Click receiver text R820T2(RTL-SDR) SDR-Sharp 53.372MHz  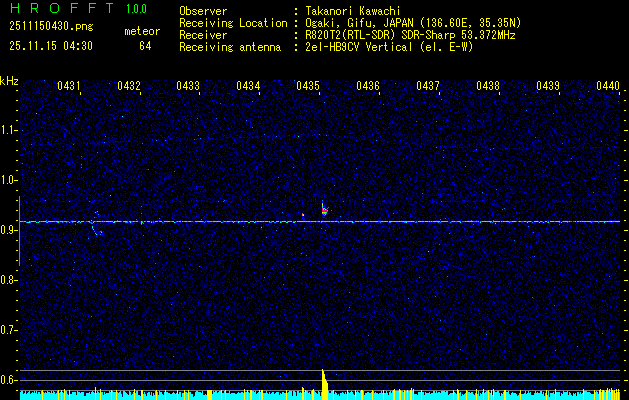pyautogui.click(x=408, y=35)
